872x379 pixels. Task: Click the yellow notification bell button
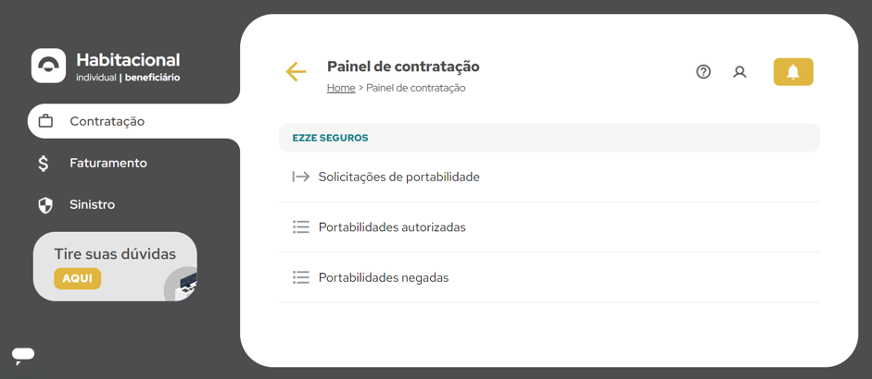[x=793, y=72]
